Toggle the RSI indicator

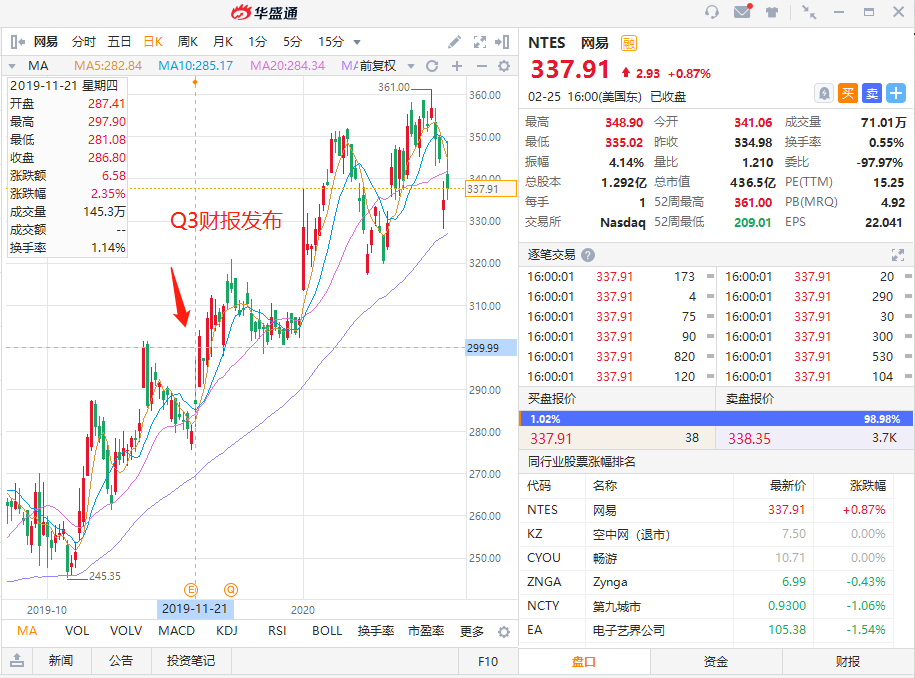(x=277, y=631)
